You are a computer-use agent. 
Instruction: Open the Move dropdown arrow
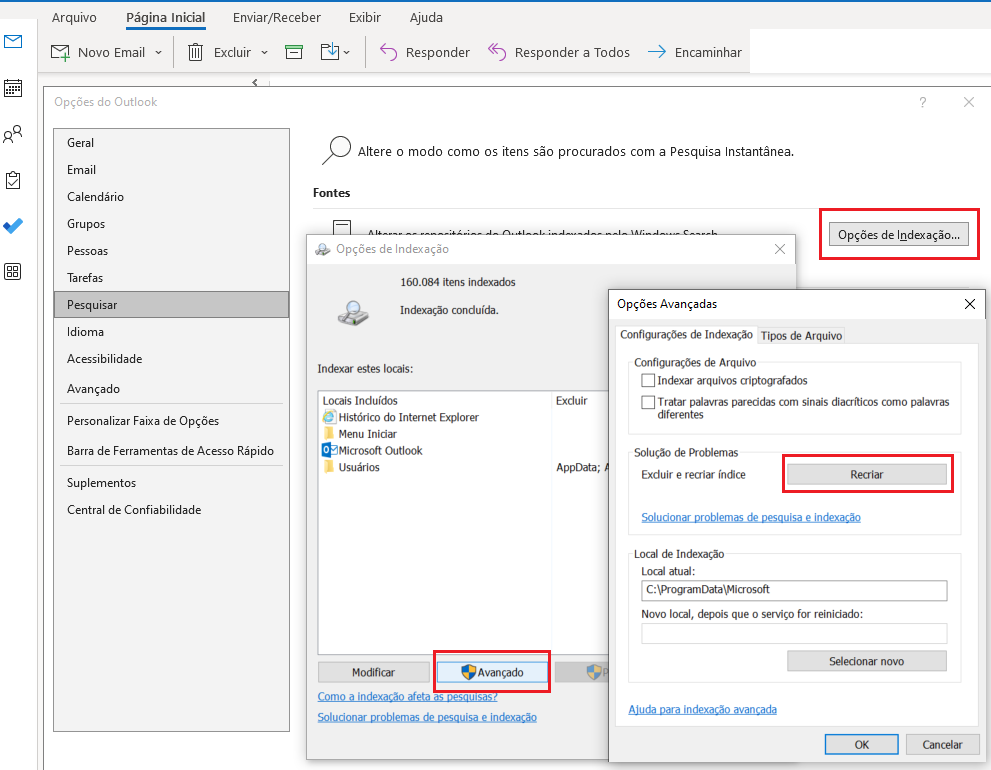346,53
